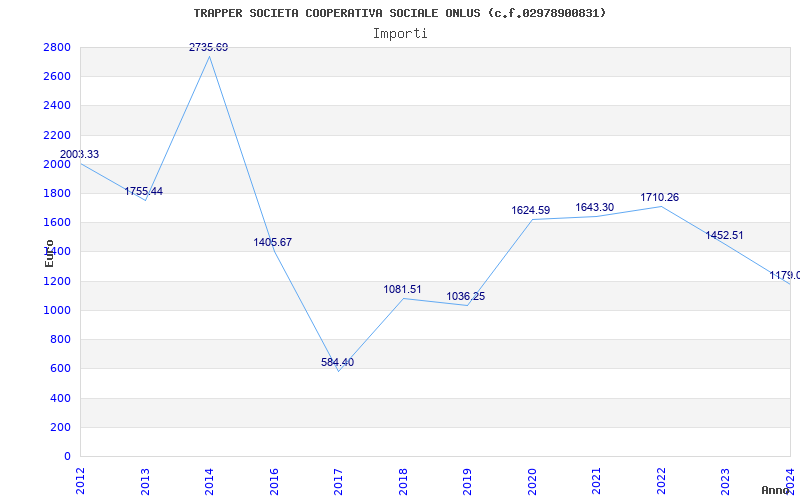Click the 2024 year axis label
Viewport: 800px width, 500px height.
click(790, 481)
